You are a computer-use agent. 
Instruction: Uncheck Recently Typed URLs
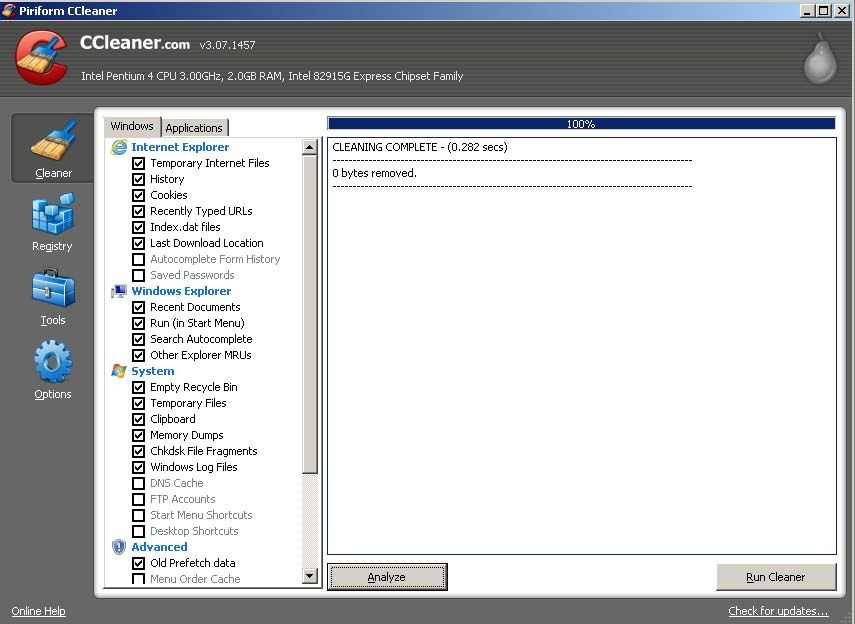[139, 211]
